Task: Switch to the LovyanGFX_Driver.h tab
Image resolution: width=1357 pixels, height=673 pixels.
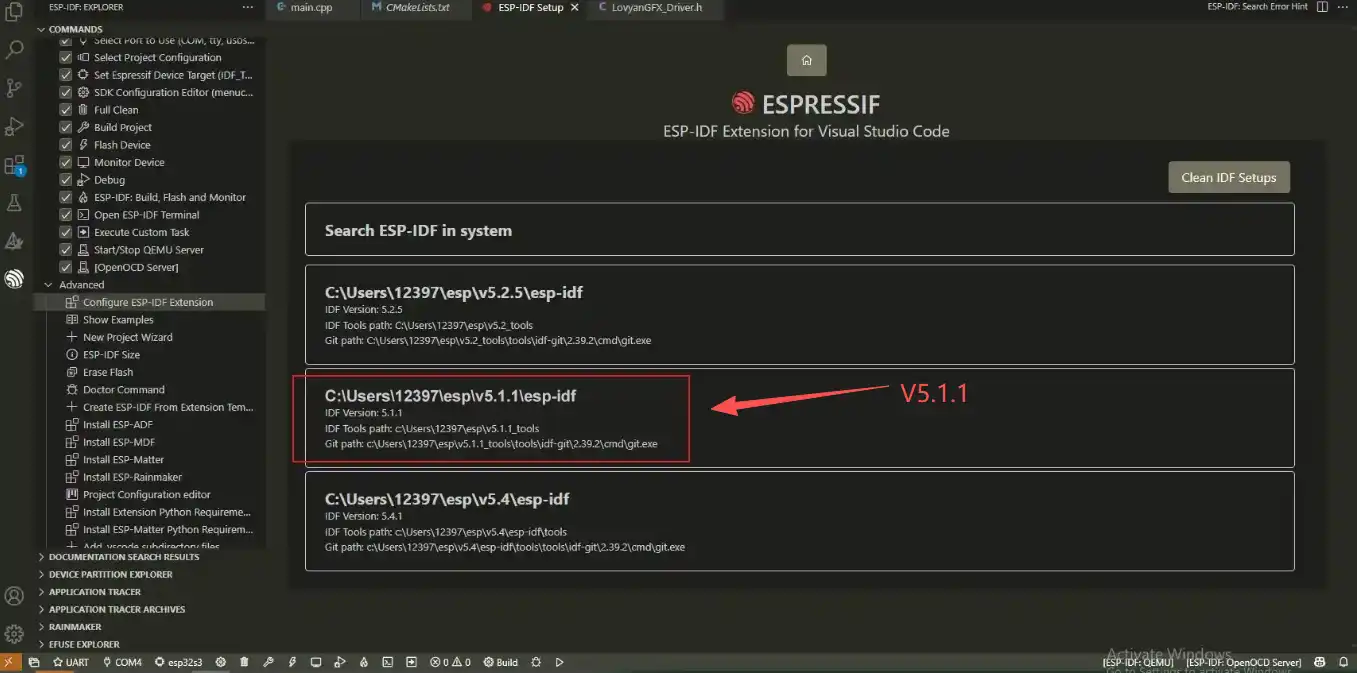Action: (x=656, y=7)
